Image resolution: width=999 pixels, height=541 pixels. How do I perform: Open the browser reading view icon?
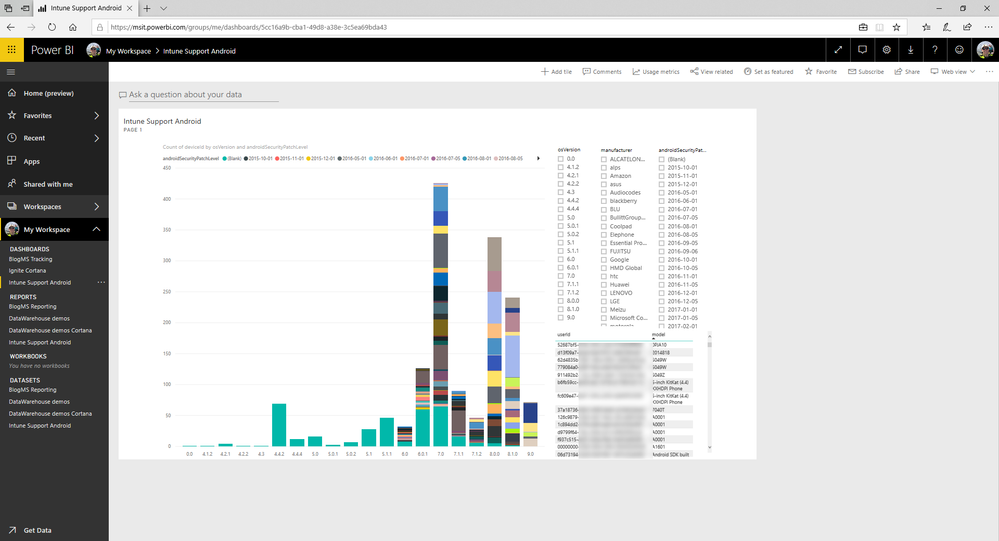(x=879, y=27)
